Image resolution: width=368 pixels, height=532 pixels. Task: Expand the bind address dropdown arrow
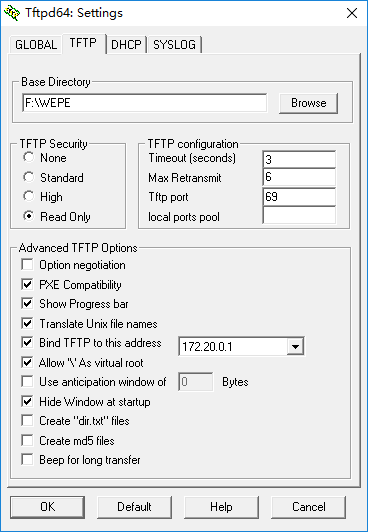click(295, 347)
